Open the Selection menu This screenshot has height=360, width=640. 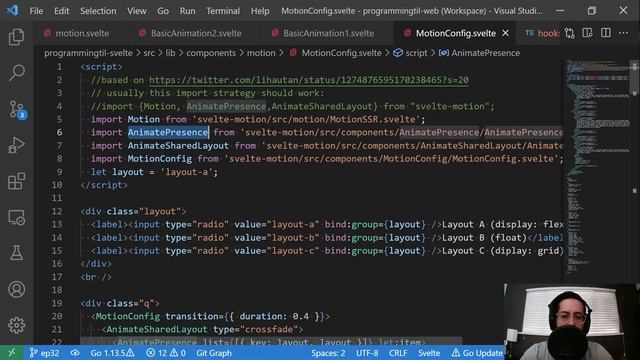pos(98,11)
